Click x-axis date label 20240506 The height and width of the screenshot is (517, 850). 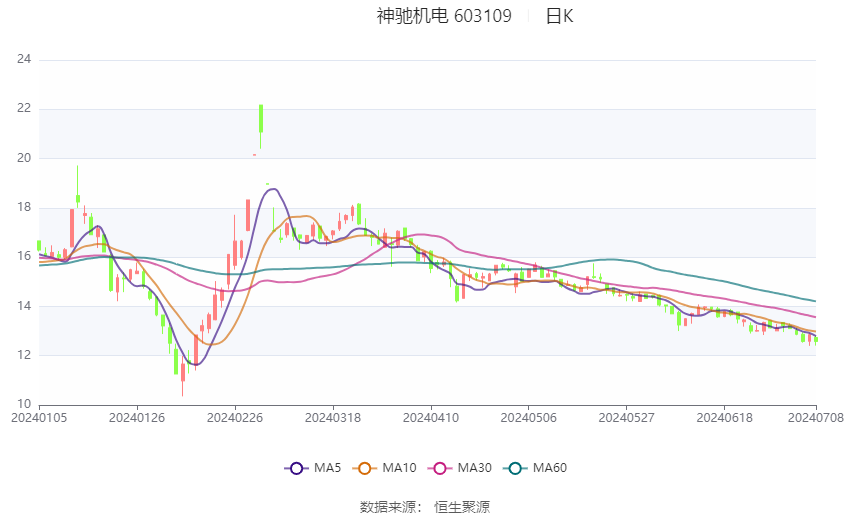(x=529, y=418)
